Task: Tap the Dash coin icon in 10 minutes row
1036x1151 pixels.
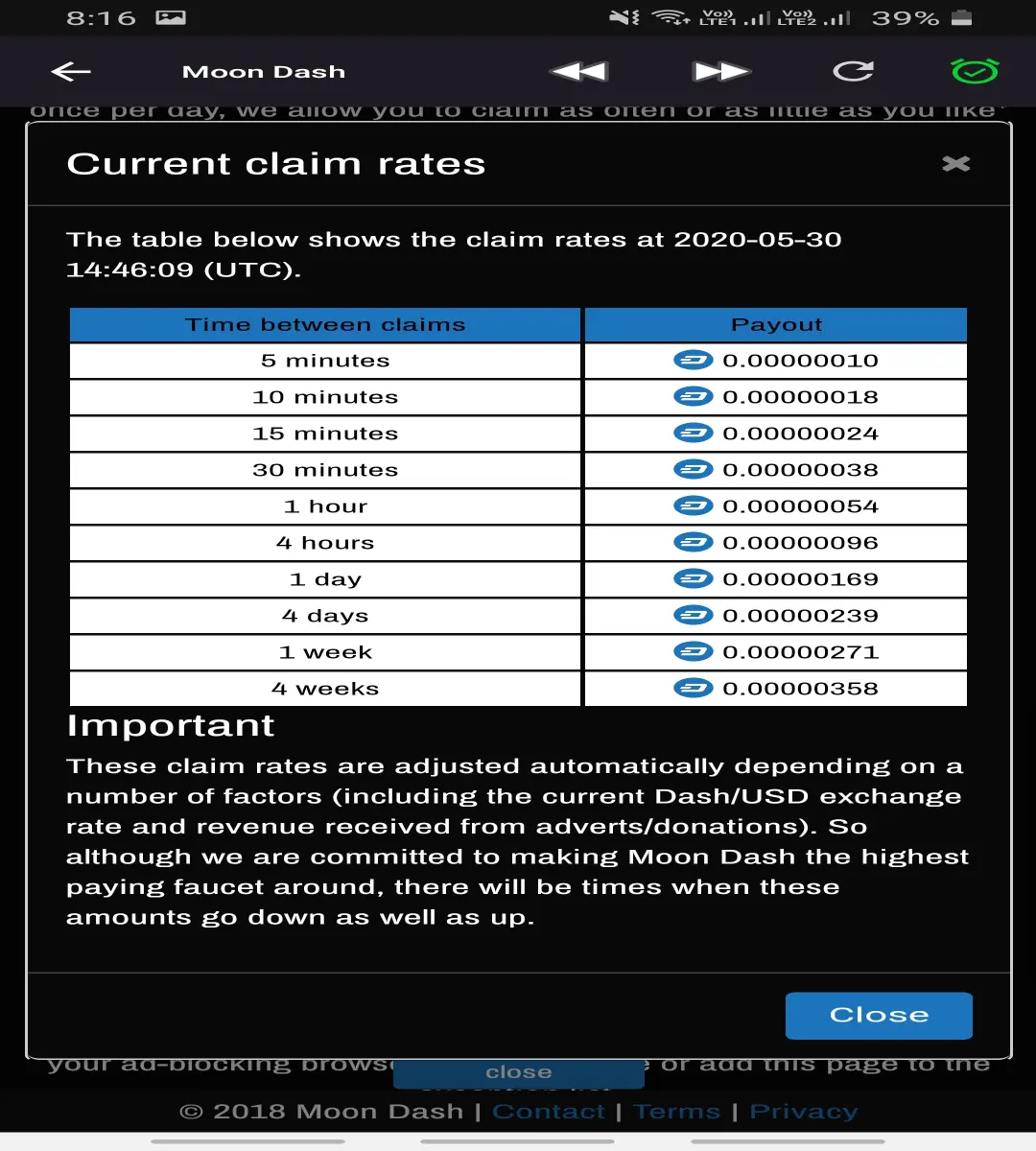Action: tap(694, 397)
